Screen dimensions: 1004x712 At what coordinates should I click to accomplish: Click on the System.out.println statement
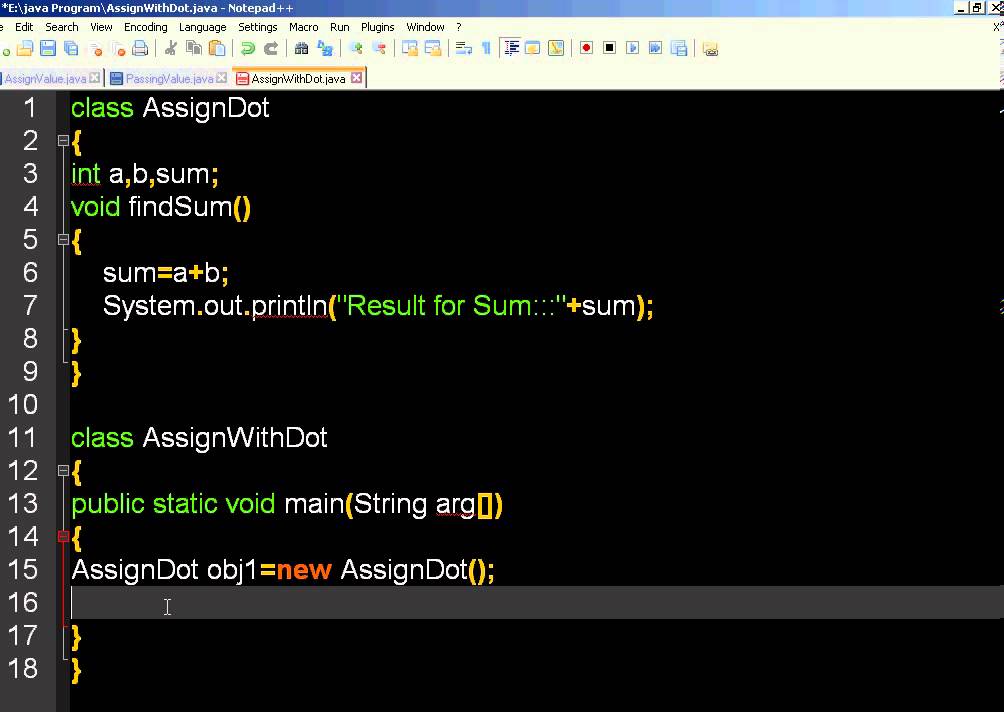[378, 306]
